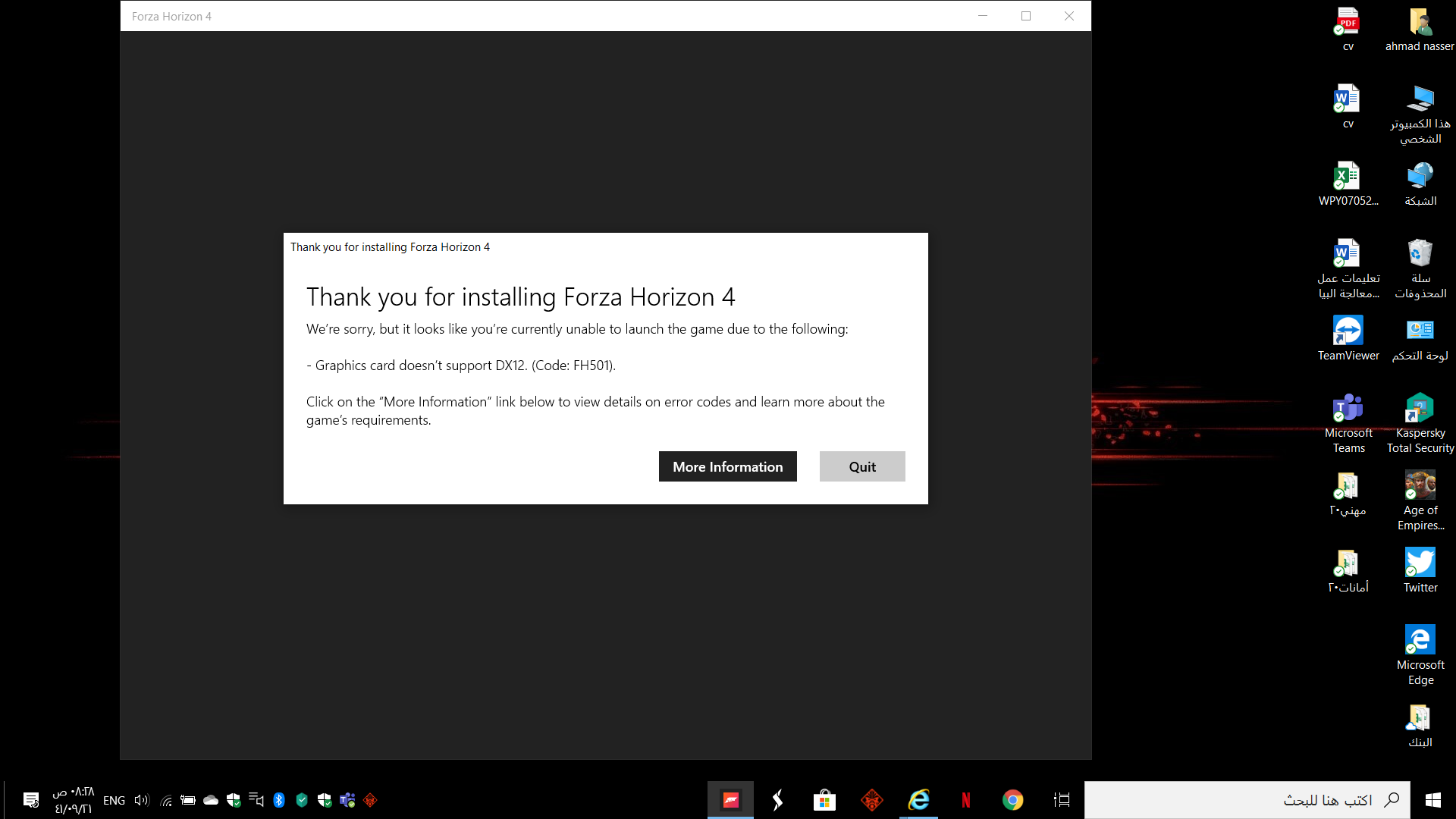Launch Age of Empires desktop shortcut

point(1420,500)
